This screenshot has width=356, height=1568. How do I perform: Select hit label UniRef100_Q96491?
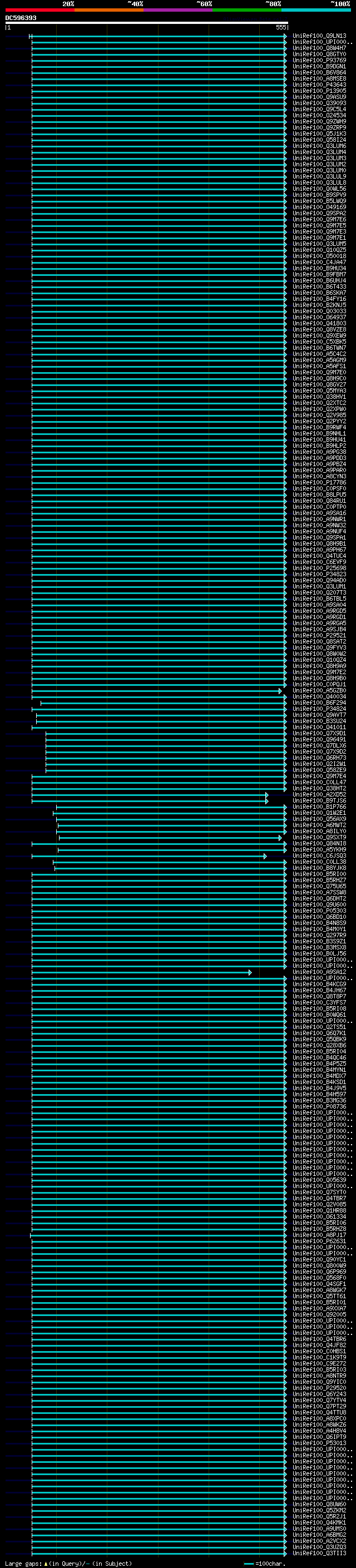tap(319, 740)
